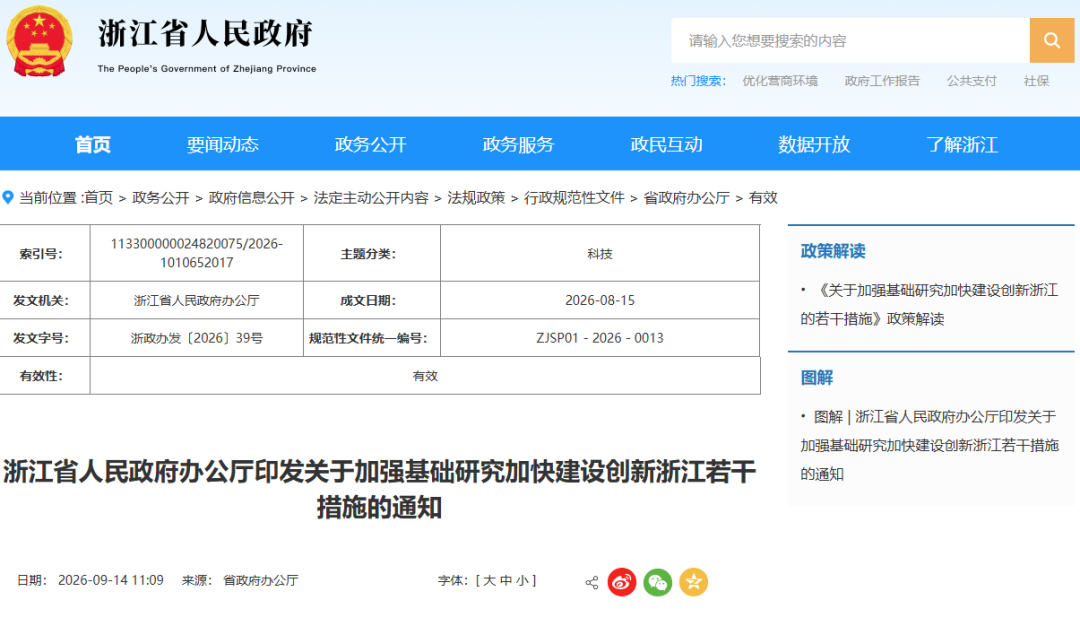The width and height of the screenshot is (1080, 635).
Task: Click hot search term 社保
Action: (1037, 81)
